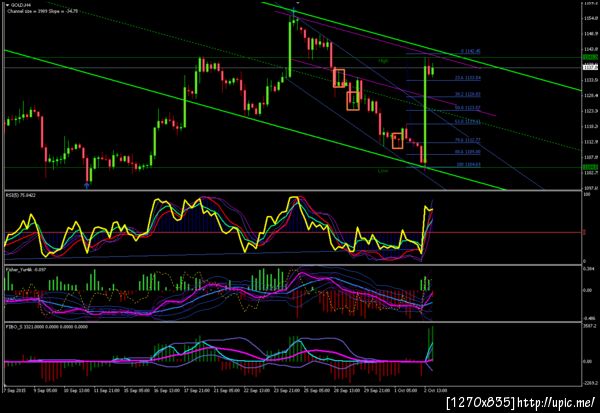Select the FIBO_S indicator label

pyautogui.click(x=46, y=327)
